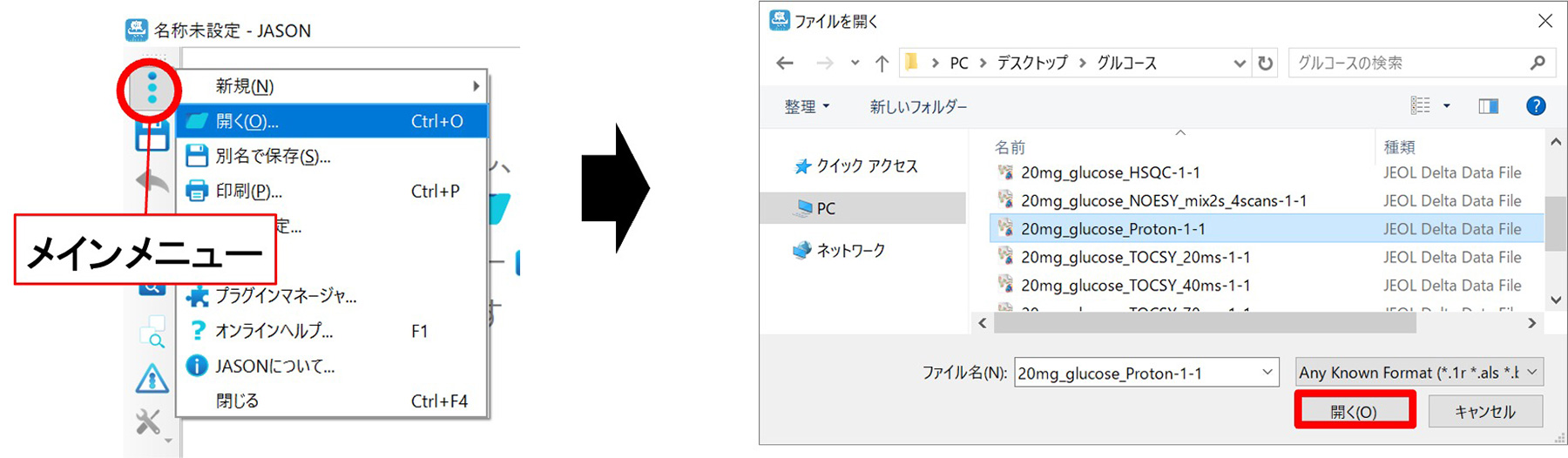Click the wrench and screwdriver tools icon
This screenshot has width=1568, height=458.
(x=150, y=422)
